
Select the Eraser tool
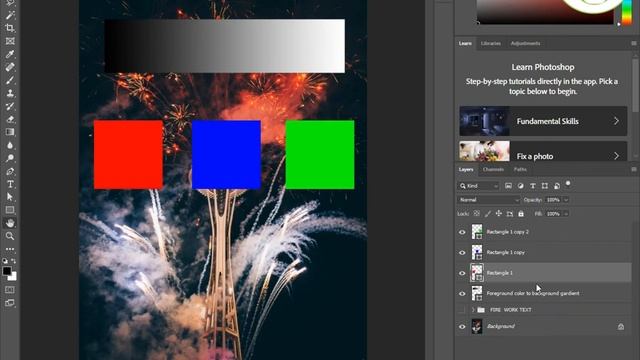(10, 120)
